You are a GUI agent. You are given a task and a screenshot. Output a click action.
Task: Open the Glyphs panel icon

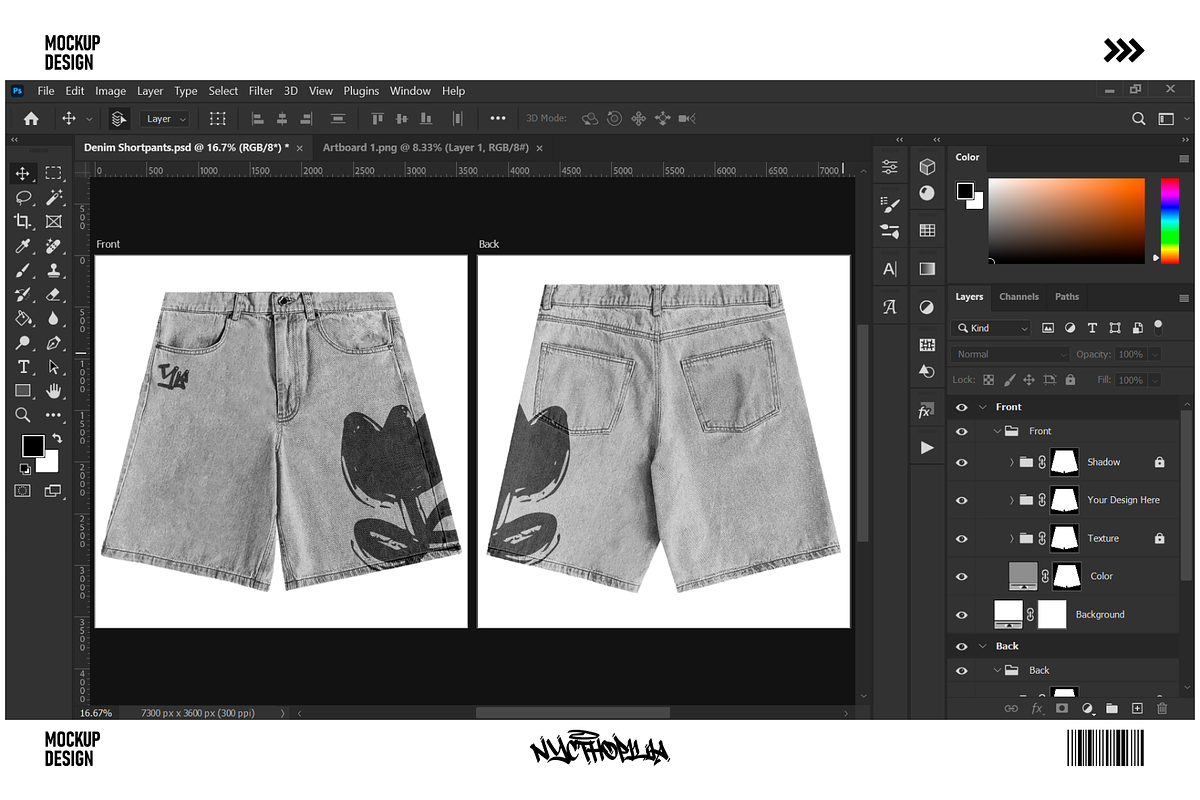(x=889, y=307)
